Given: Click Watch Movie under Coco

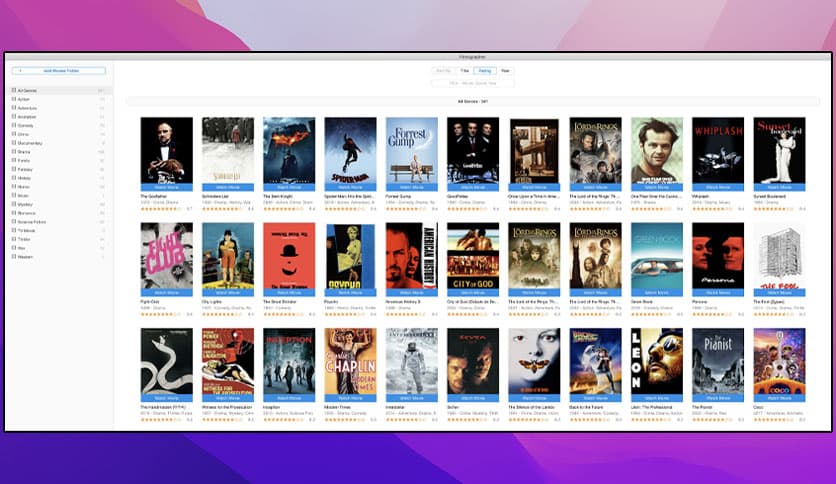Looking at the screenshot, I should tap(779, 398).
